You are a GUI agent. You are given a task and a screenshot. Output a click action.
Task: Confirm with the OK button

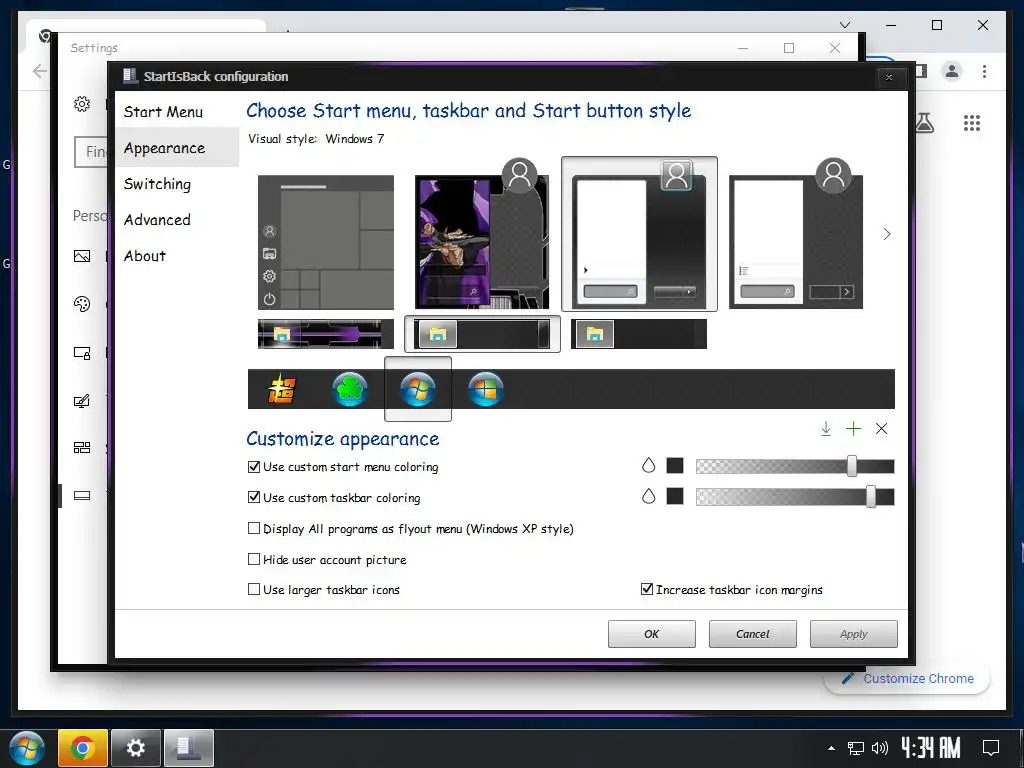coord(652,634)
